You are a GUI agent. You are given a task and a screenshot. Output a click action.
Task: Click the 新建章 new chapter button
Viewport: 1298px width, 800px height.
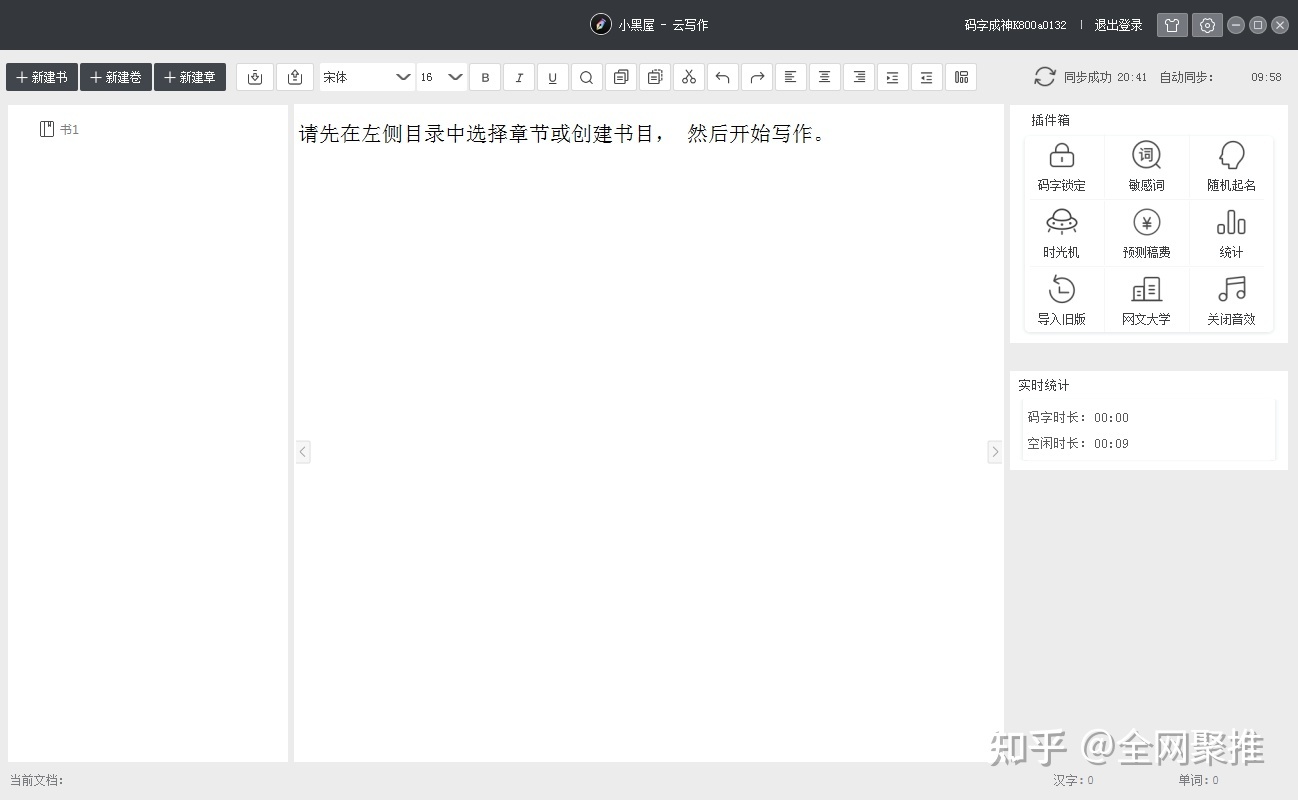(x=190, y=77)
